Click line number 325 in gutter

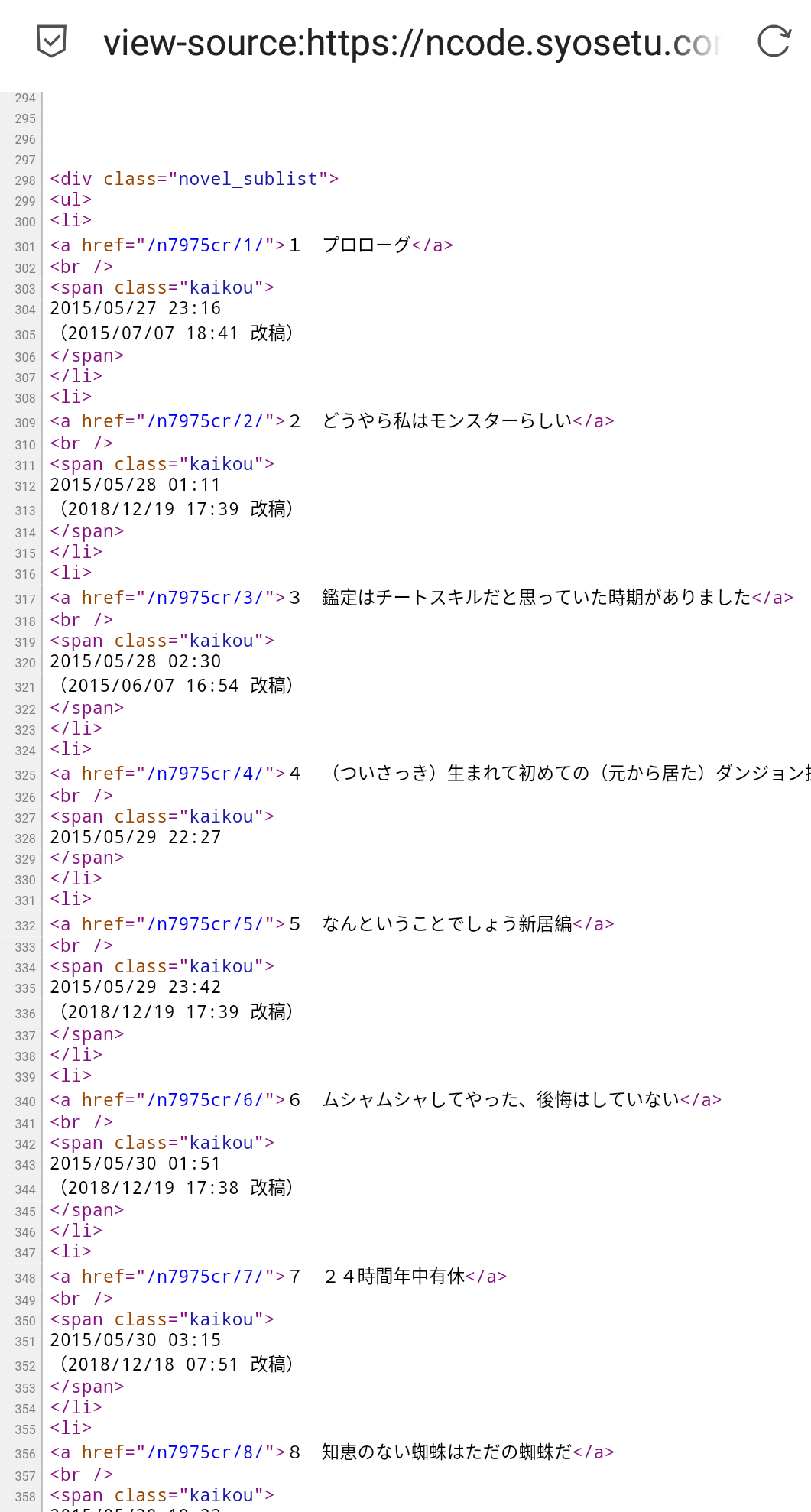click(25, 775)
